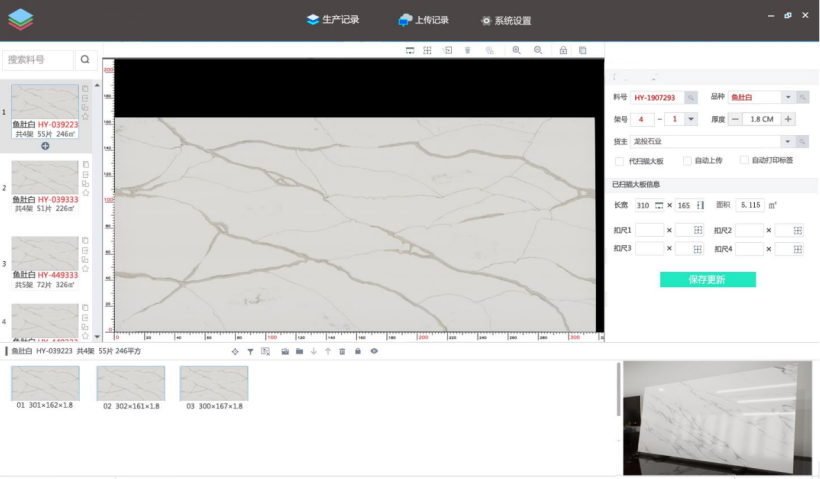Click zoom out magnifier in canvas toolbar

click(538, 50)
